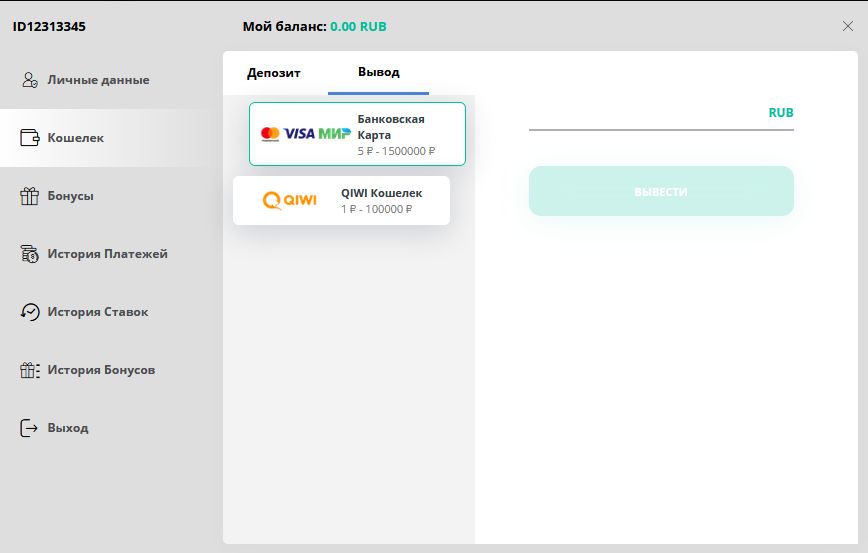
Task: Click the ID12313345 account label
Action: tap(49, 27)
